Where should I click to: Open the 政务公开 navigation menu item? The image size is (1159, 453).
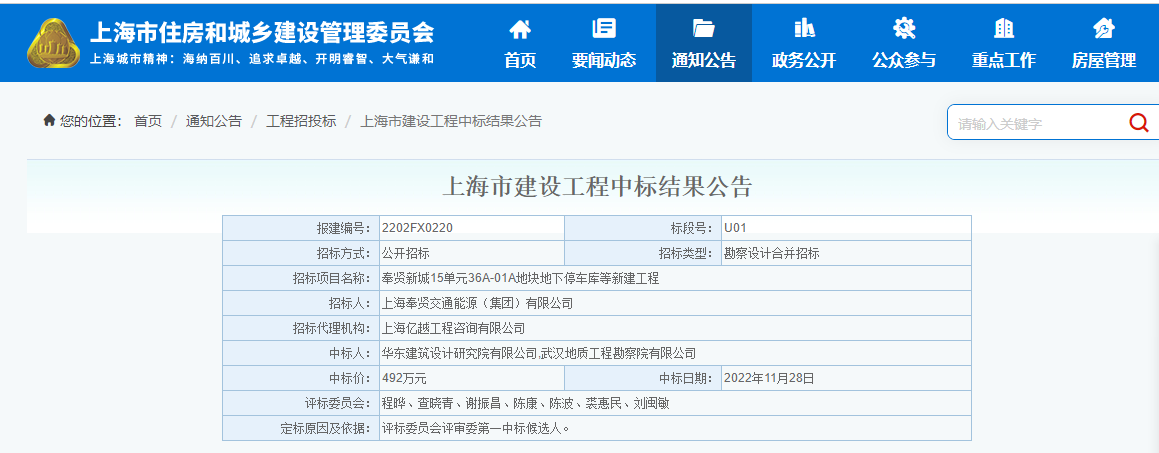pos(804,60)
